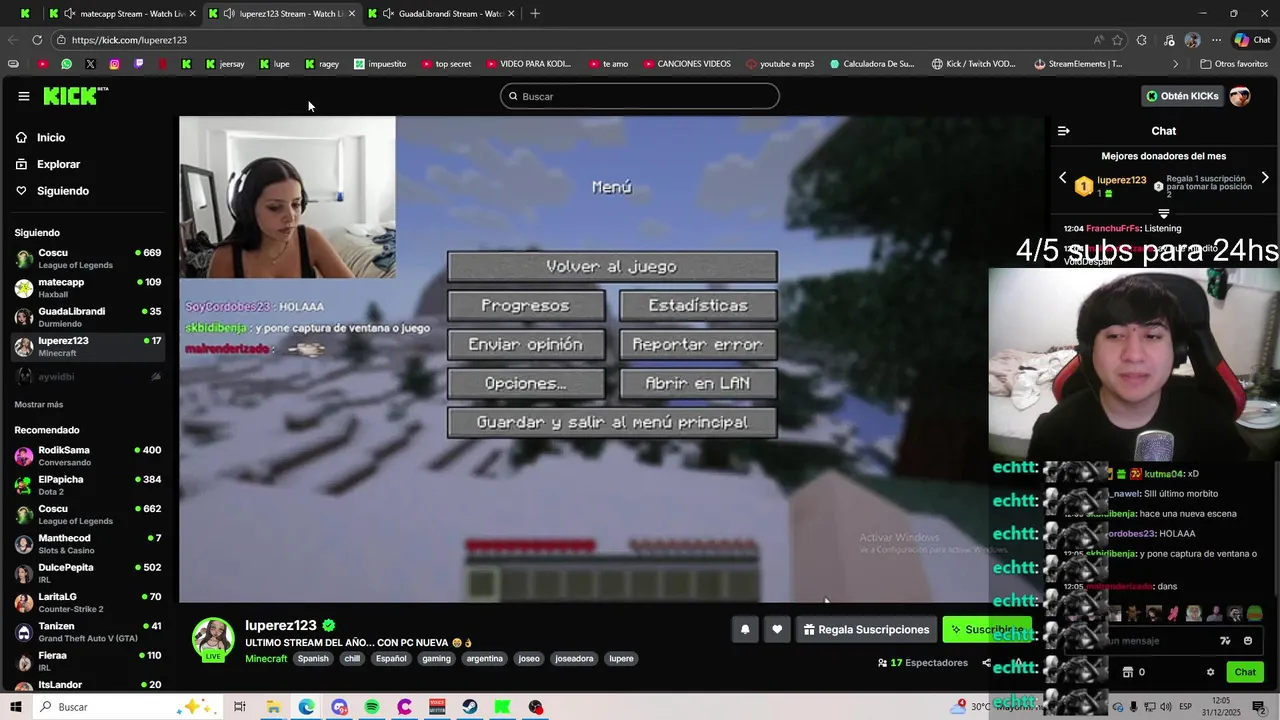This screenshot has width=1280, height=720.
Task: Open matecapp channel in Siguiendo list
Action: click(88, 288)
